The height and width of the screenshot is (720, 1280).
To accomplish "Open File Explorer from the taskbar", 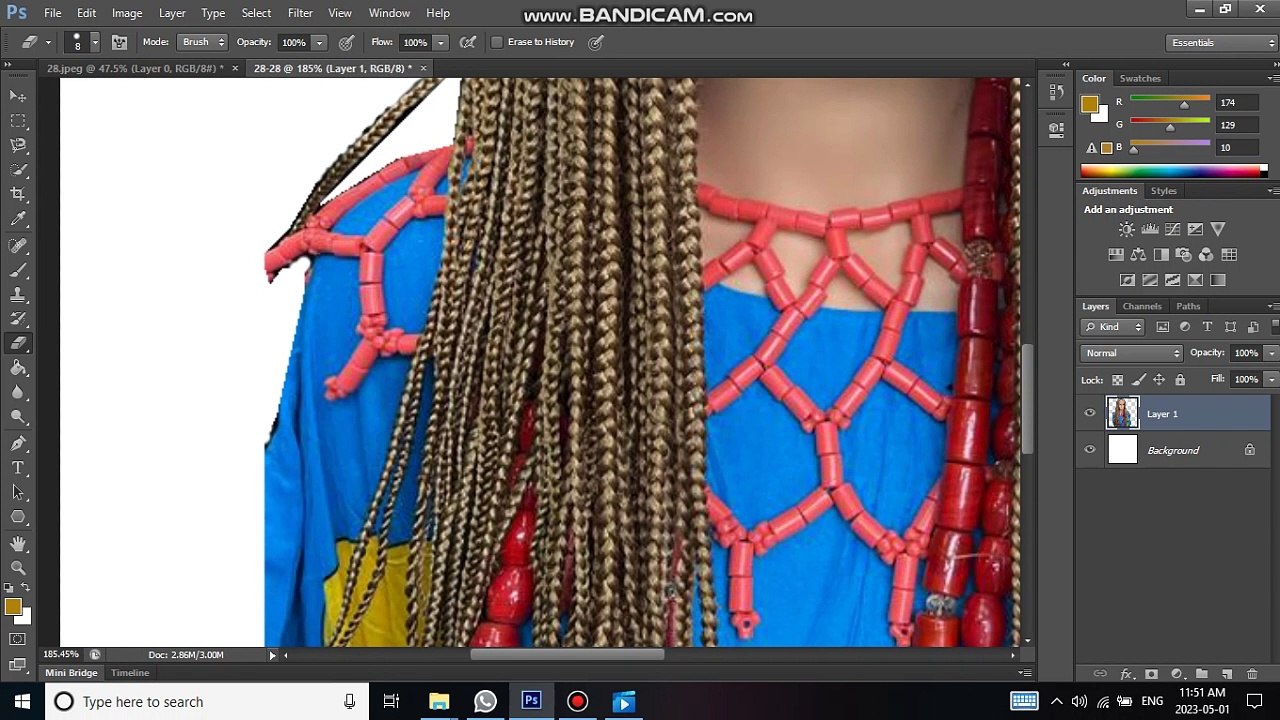I will coord(439,702).
